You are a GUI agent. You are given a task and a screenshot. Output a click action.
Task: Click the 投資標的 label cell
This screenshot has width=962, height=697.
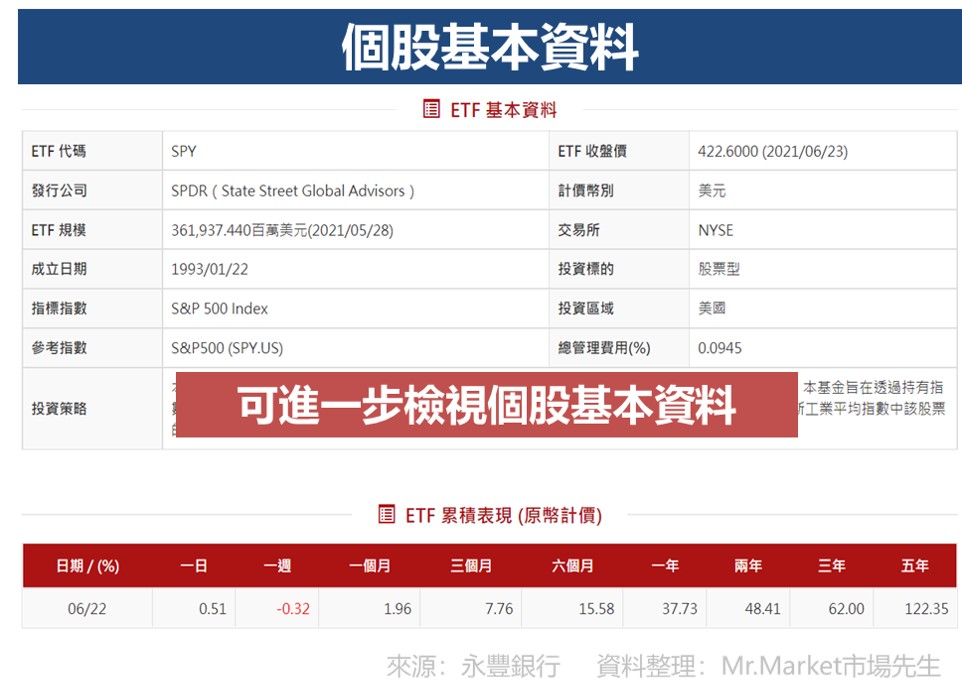point(619,269)
